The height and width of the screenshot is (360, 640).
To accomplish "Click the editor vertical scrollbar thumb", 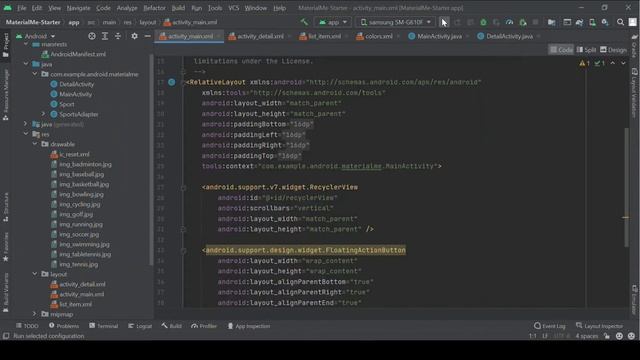I will [x=626, y=187].
